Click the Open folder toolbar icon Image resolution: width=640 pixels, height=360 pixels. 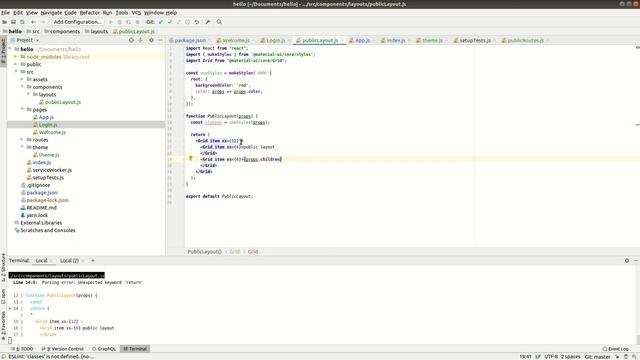pos(5,22)
